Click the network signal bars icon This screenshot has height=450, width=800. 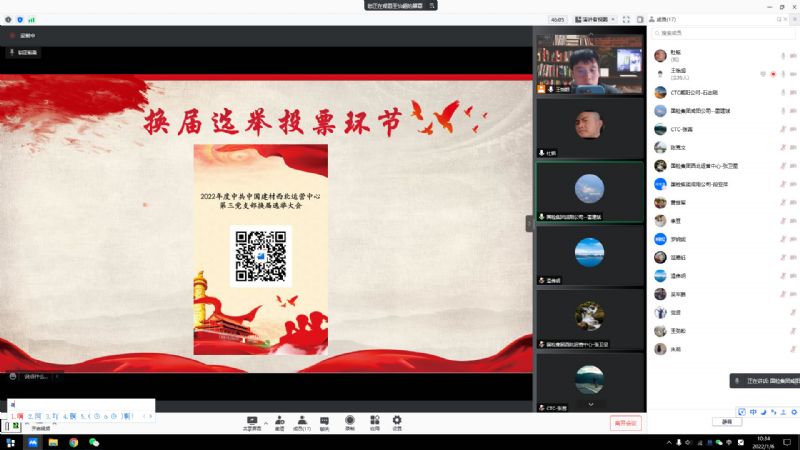click(x=31, y=19)
